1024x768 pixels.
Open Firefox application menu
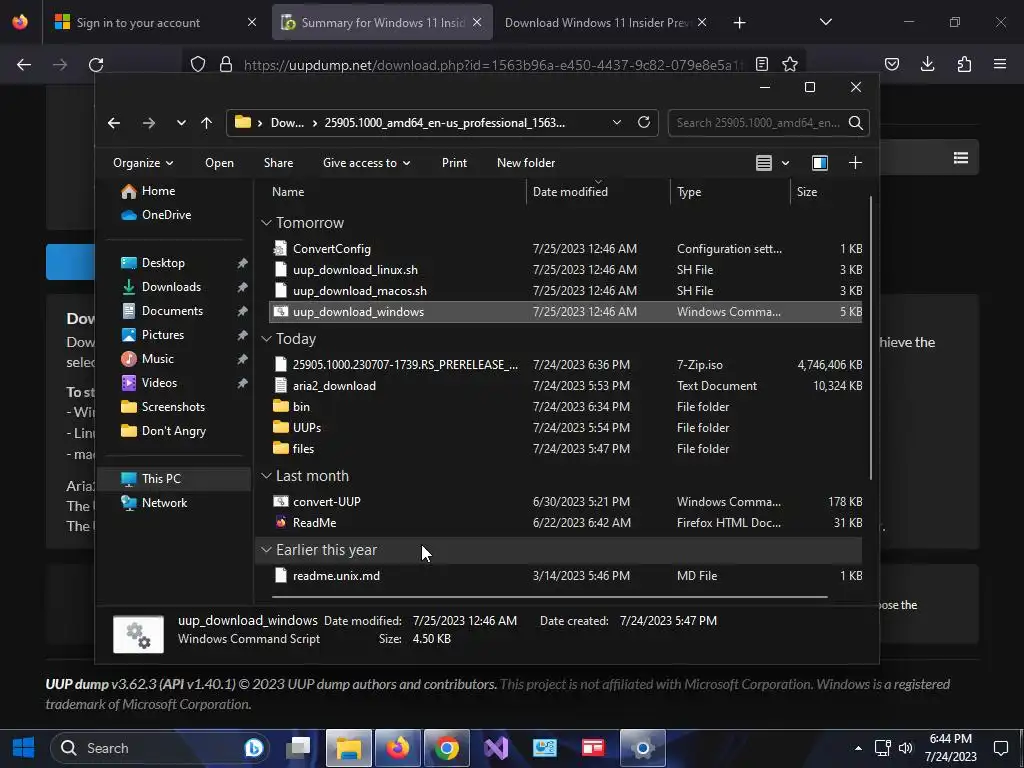point(1000,64)
